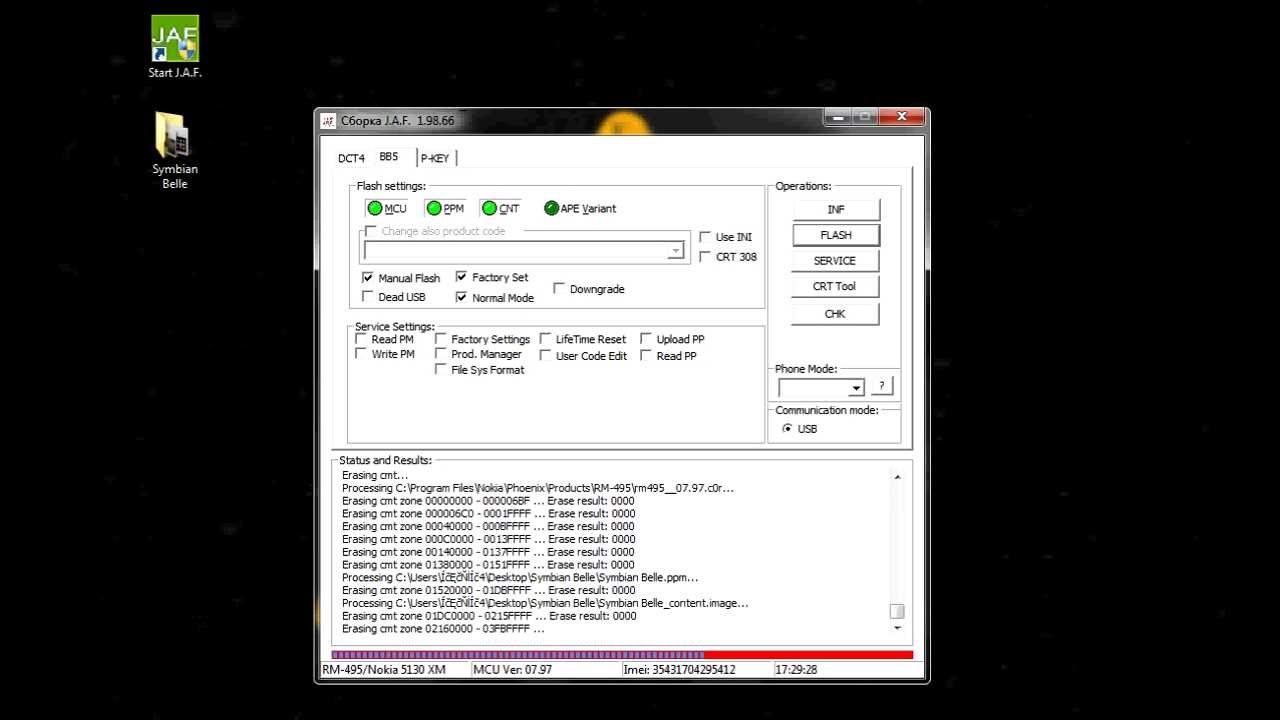Click the MCU Ver: 07.97 status field

(x=545, y=669)
